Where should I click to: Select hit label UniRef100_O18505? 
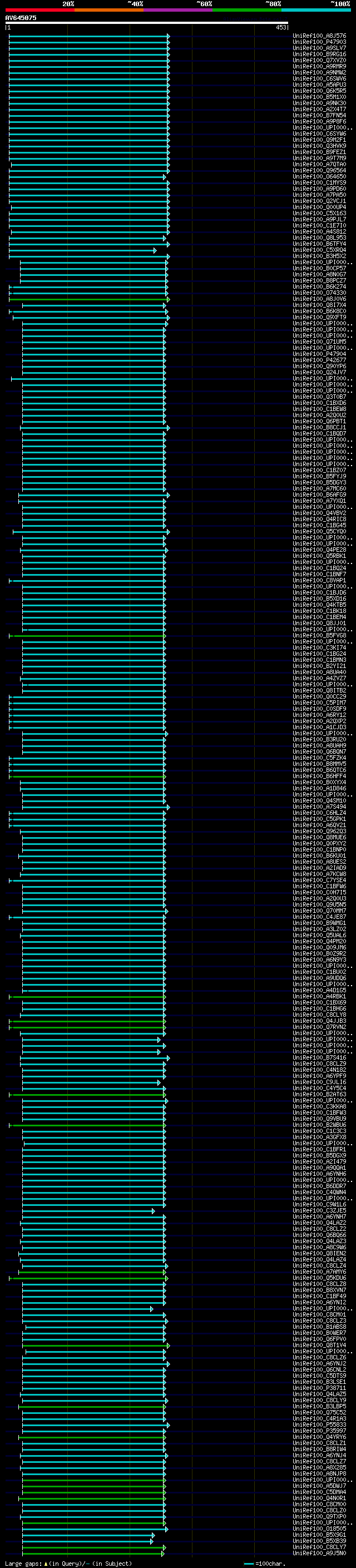coord(319,1529)
